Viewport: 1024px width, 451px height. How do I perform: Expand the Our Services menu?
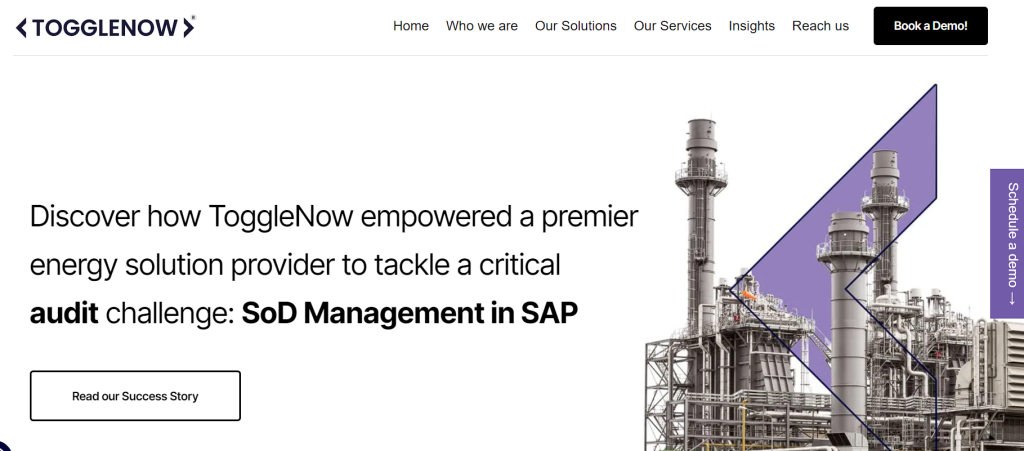tap(672, 26)
